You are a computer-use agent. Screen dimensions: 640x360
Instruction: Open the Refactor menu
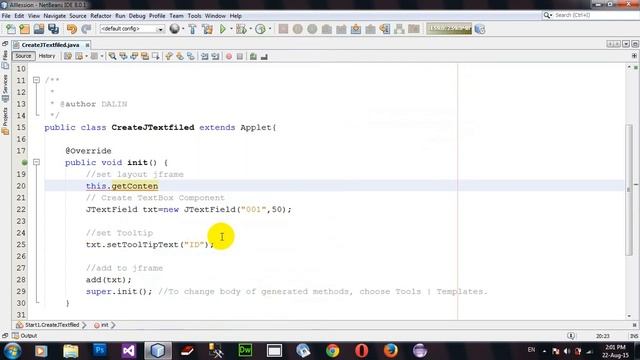(x=101, y=16)
